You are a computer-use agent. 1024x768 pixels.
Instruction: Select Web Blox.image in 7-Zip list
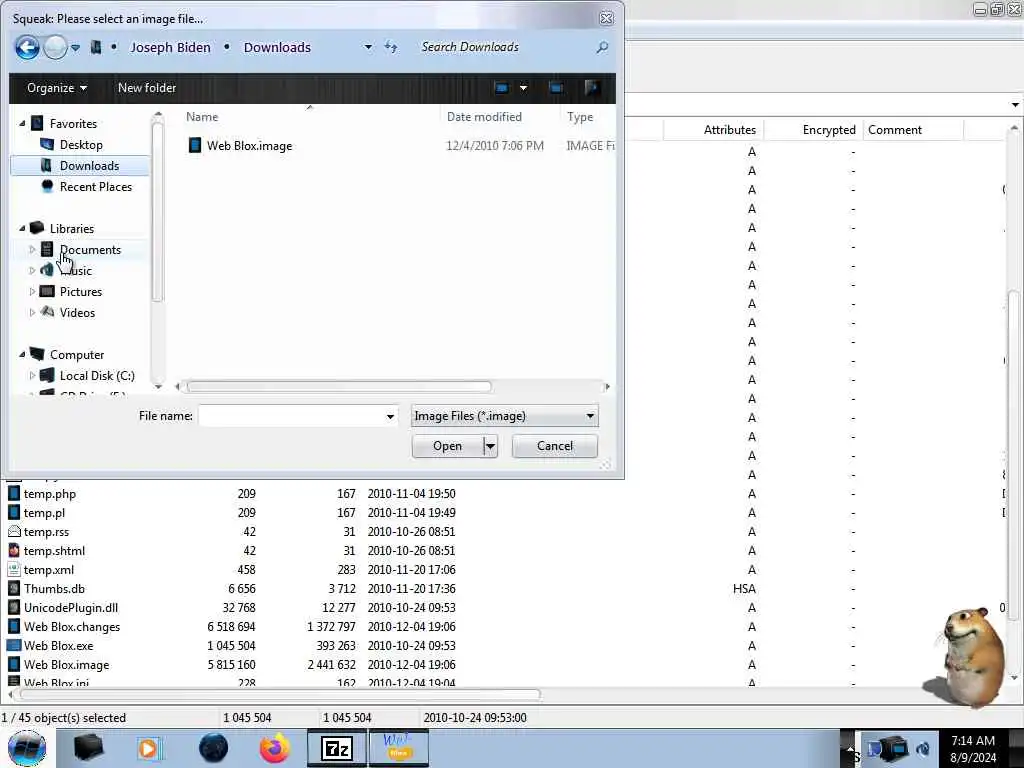coord(67,664)
